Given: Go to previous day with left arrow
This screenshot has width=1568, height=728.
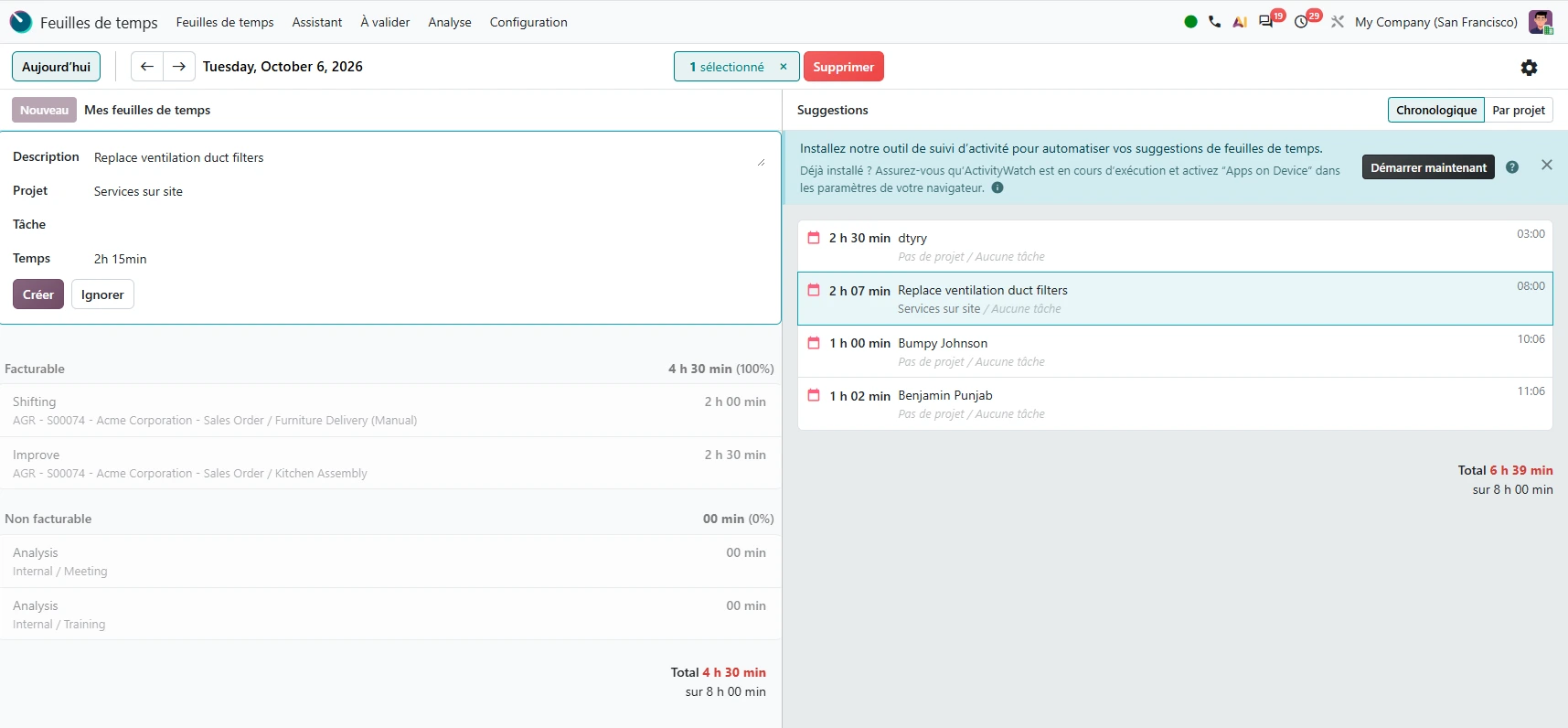Looking at the screenshot, I should (x=147, y=67).
